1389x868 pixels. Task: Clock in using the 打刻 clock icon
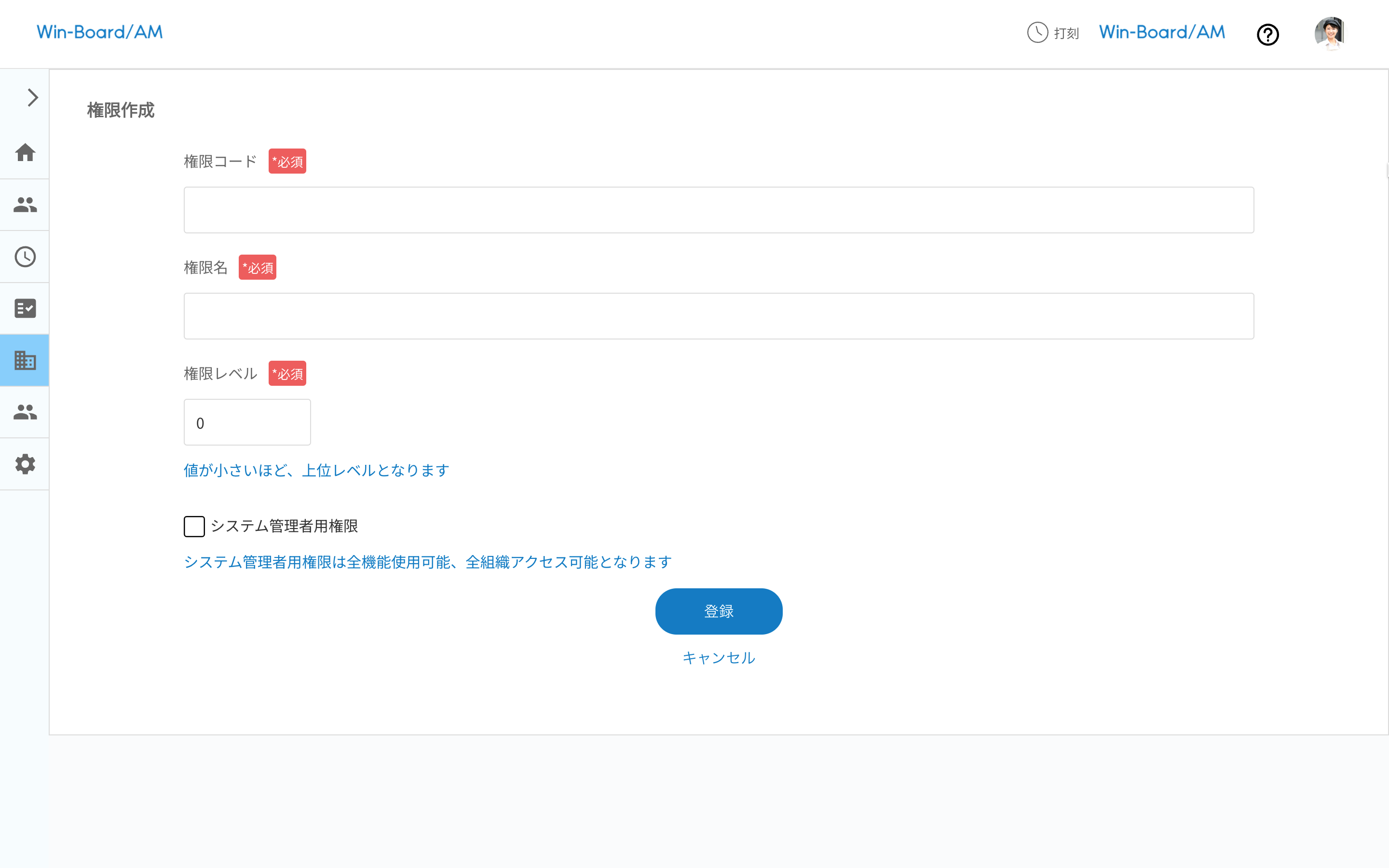point(1038,33)
